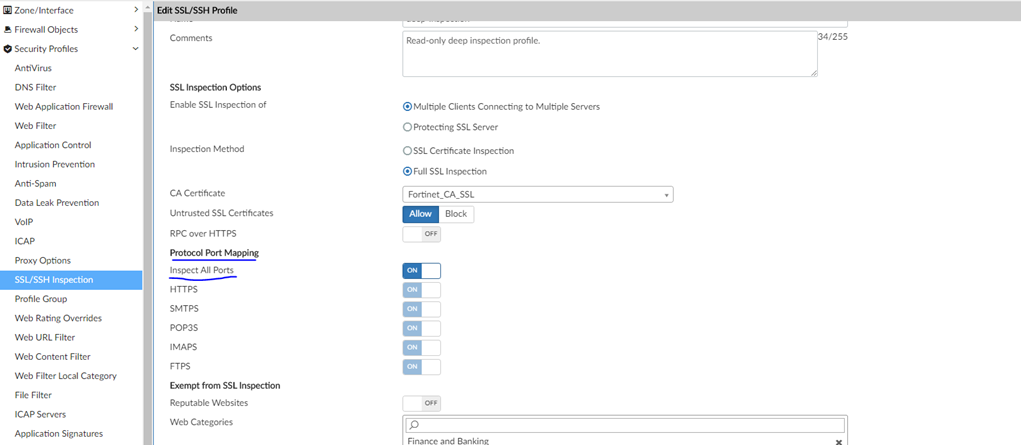Expand the Zone/Interface submenu arrow
Viewport: 1021px width, 445px height.
click(x=136, y=10)
